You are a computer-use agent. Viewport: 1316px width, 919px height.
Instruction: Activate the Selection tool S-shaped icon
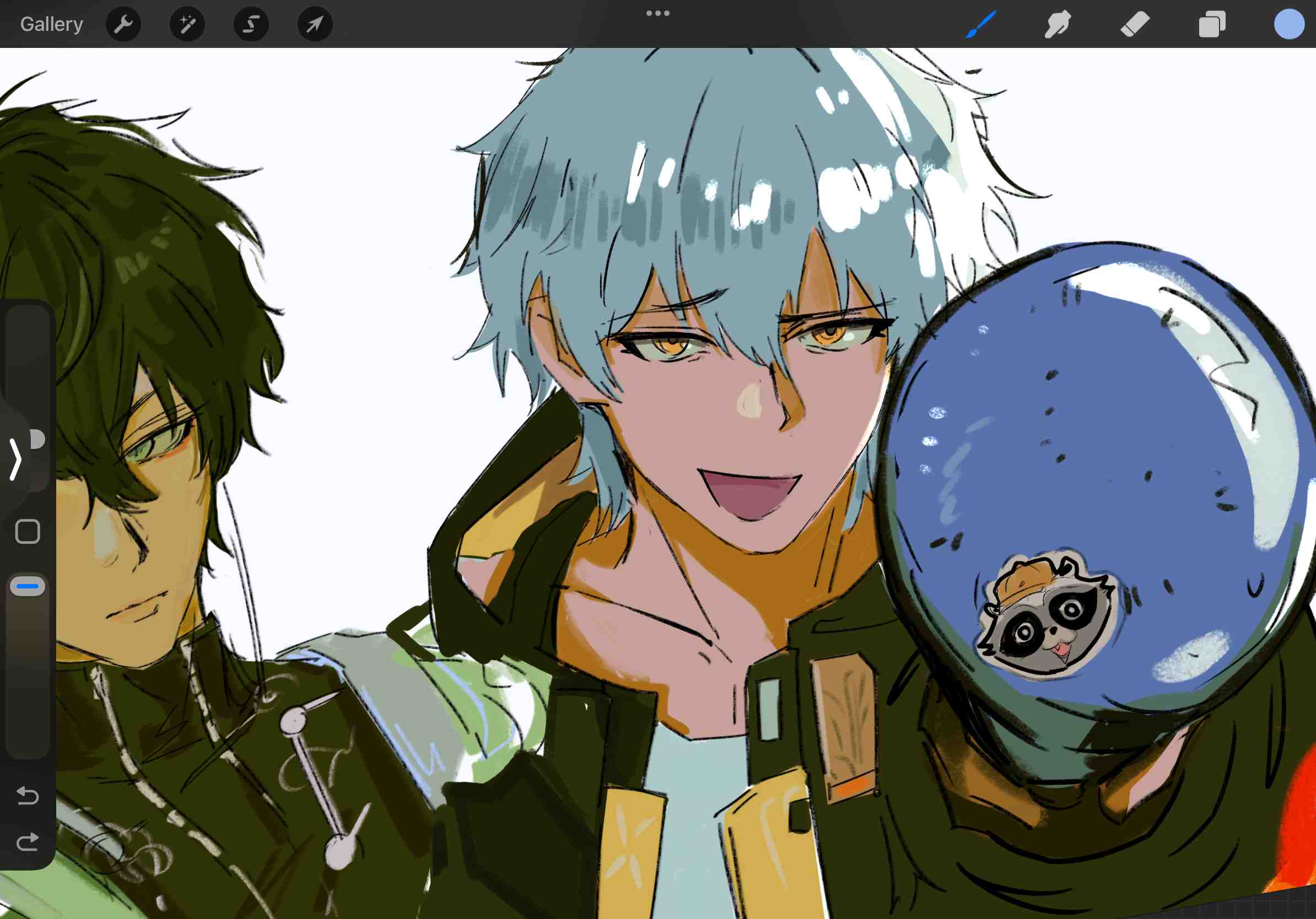[251, 24]
